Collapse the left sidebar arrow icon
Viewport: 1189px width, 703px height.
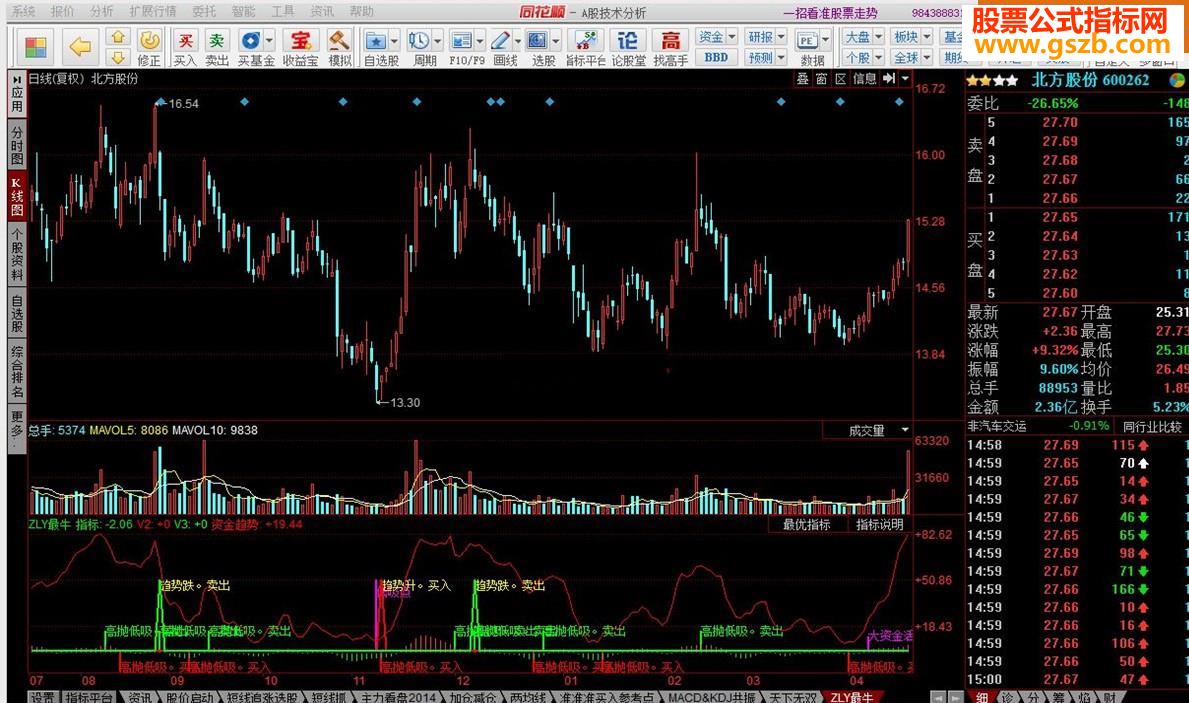[17, 78]
